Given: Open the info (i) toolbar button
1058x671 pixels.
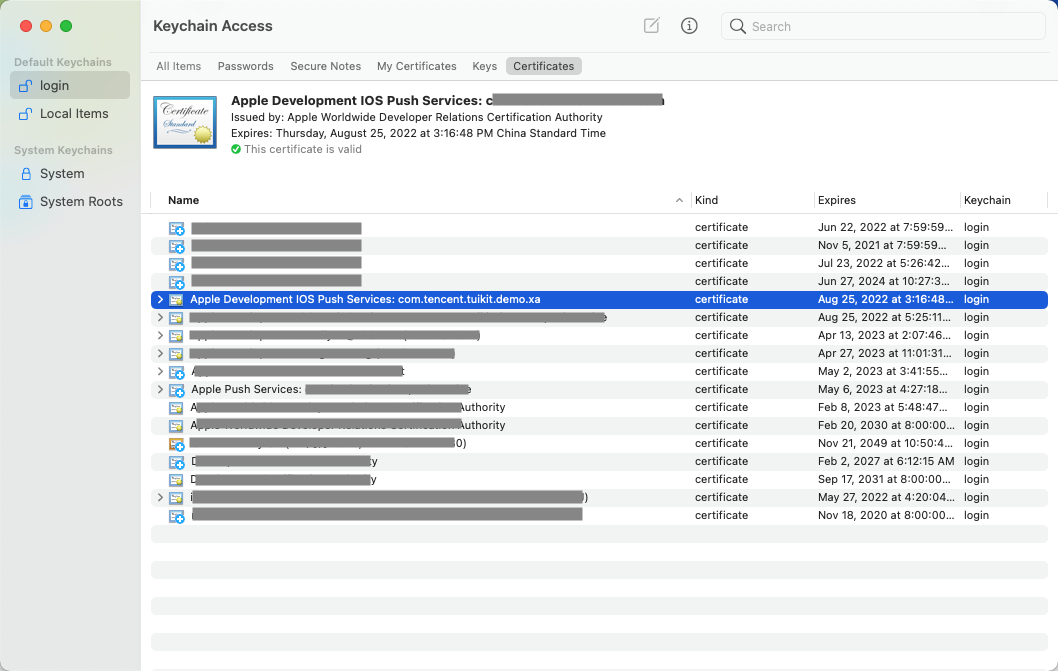Looking at the screenshot, I should 689,26.
